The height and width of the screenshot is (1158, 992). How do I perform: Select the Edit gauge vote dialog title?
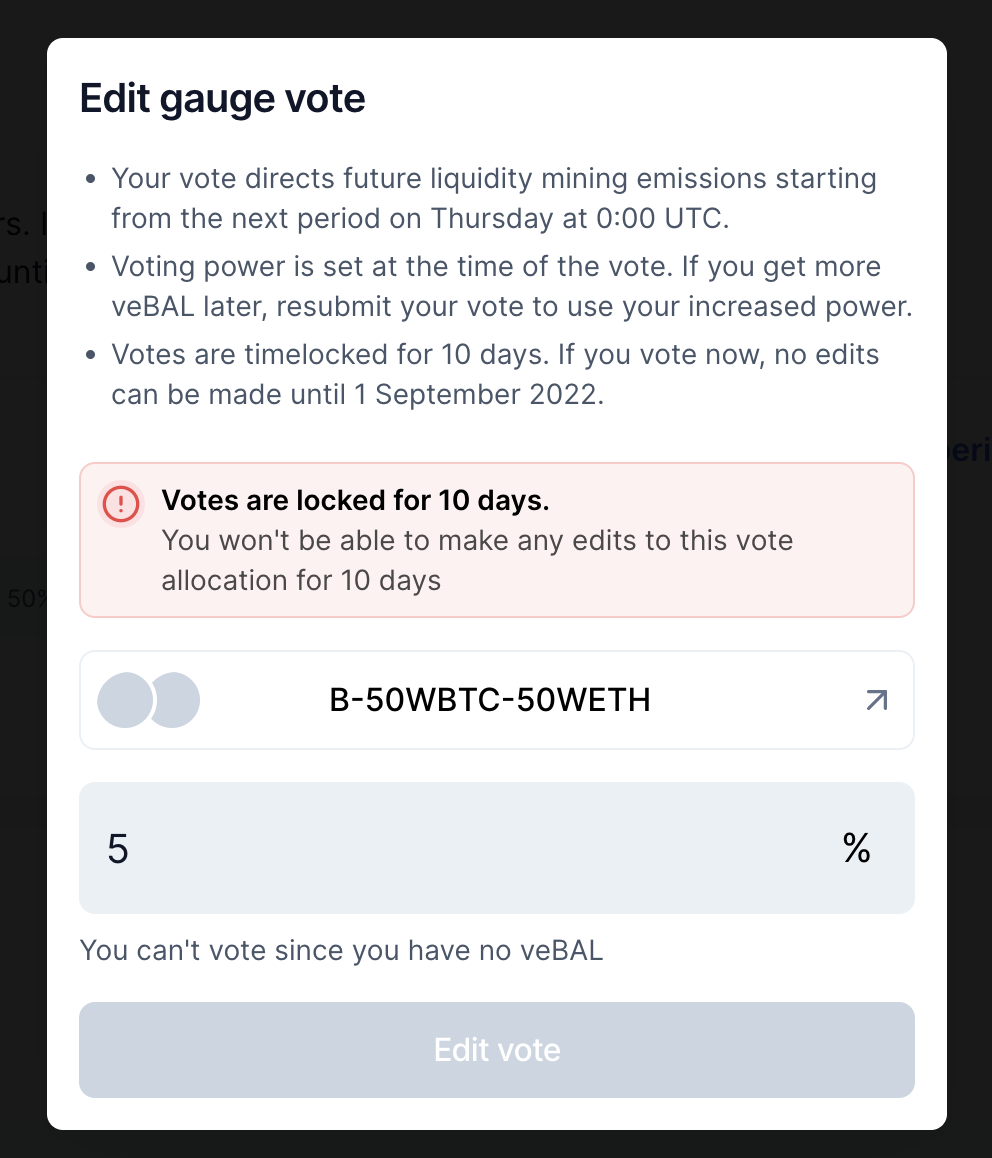[222, 98]
